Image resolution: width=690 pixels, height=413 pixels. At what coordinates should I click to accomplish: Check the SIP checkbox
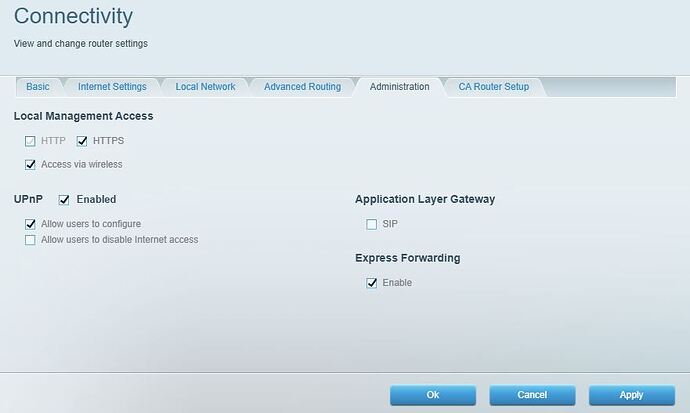click(x=371, y=224)
